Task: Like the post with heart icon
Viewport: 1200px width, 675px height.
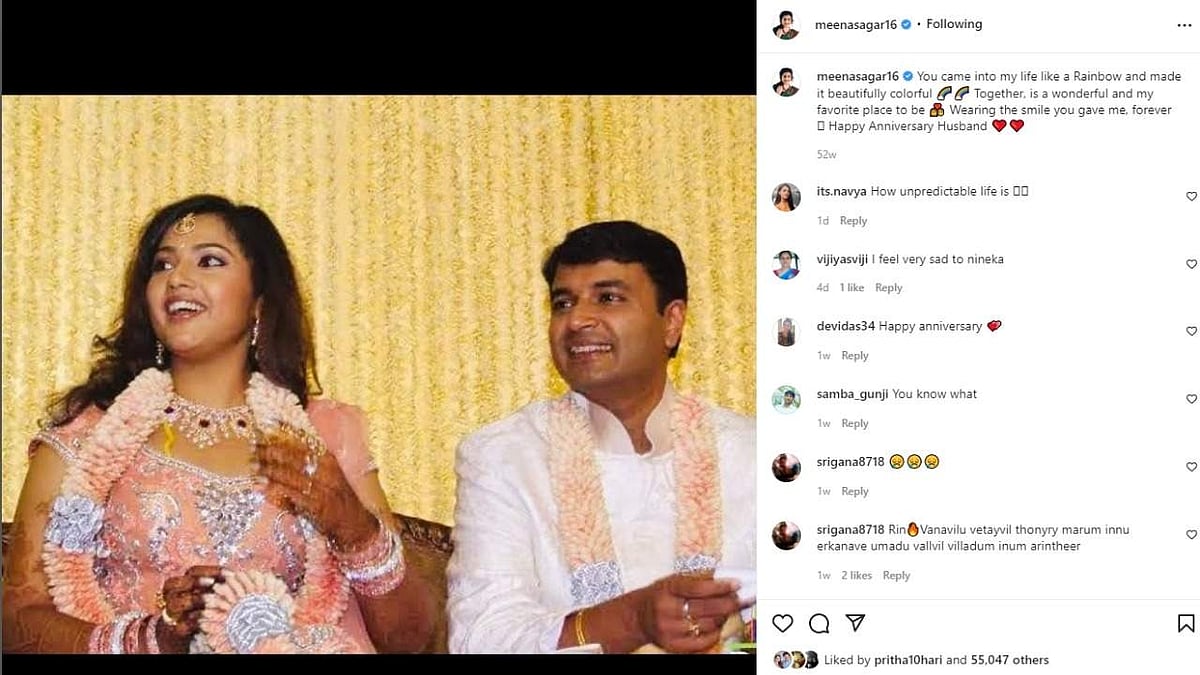Action: click(783, 624)
